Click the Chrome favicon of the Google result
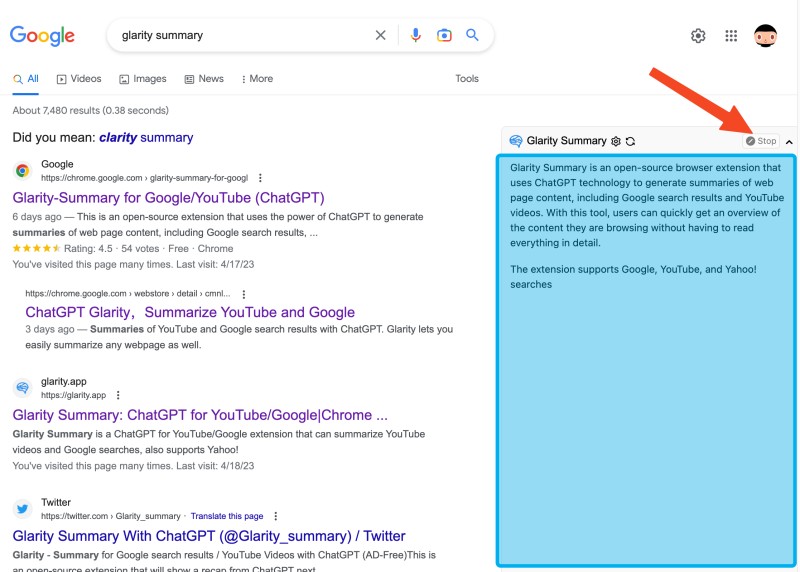Viewport: 800px width, 572px height. tap(22, 170)
